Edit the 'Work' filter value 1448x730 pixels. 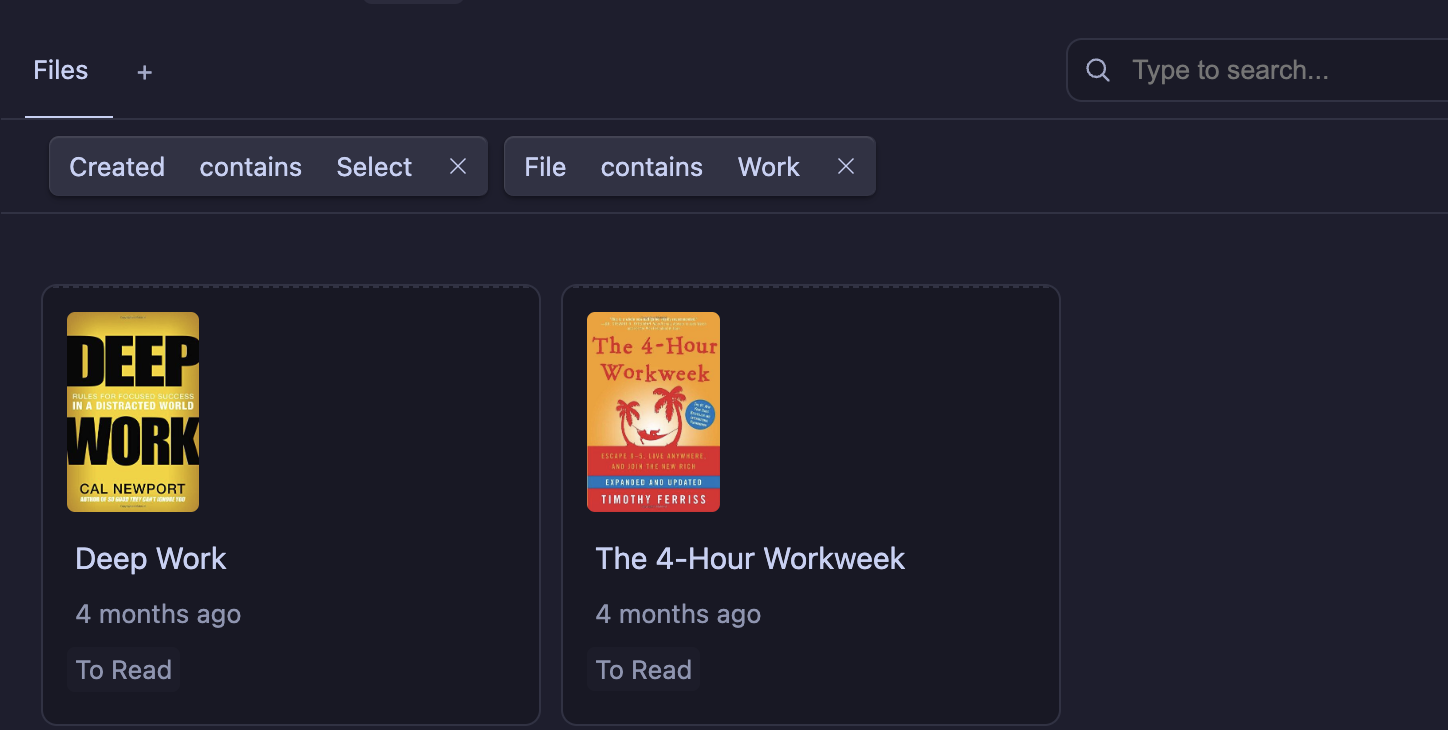[x=769, y=167]
